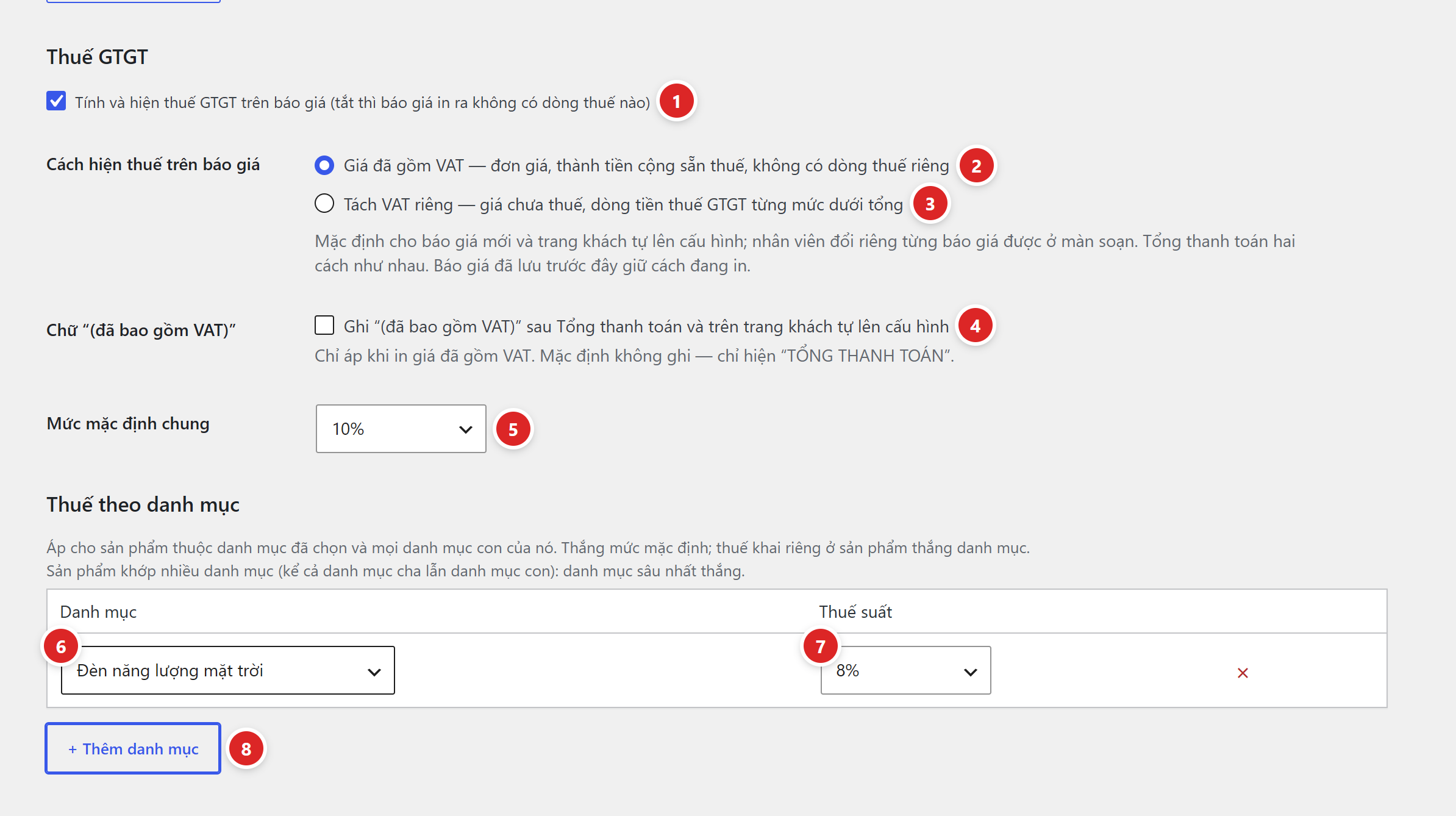The width and height of the screenshot is (1456, 816).
Task: Click red annotation marker number 1
Action: click(x=676, y=101)
